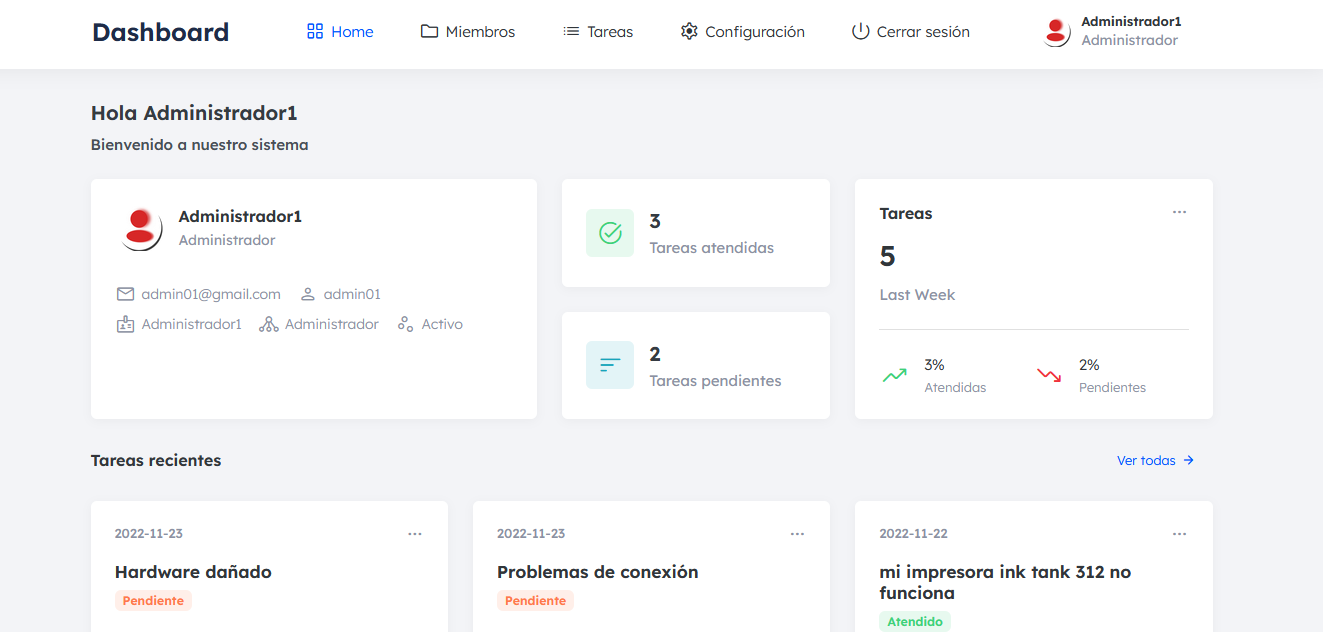Image resolution: width=1323 pixels, height=632 pixels.
Task: Click the red downward trend Pendientes icon
Action: point(1049,376)
